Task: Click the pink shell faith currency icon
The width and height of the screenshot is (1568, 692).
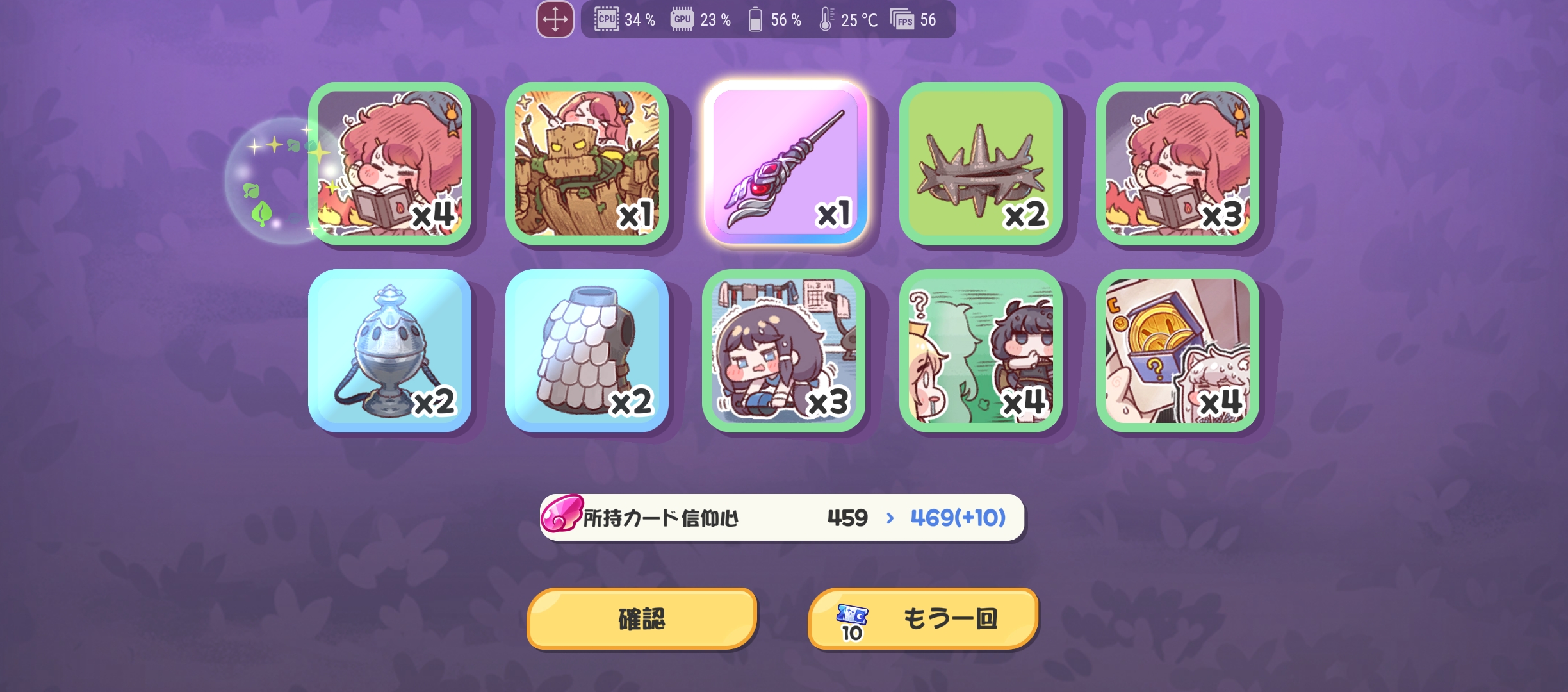Action: click(561, 514)
